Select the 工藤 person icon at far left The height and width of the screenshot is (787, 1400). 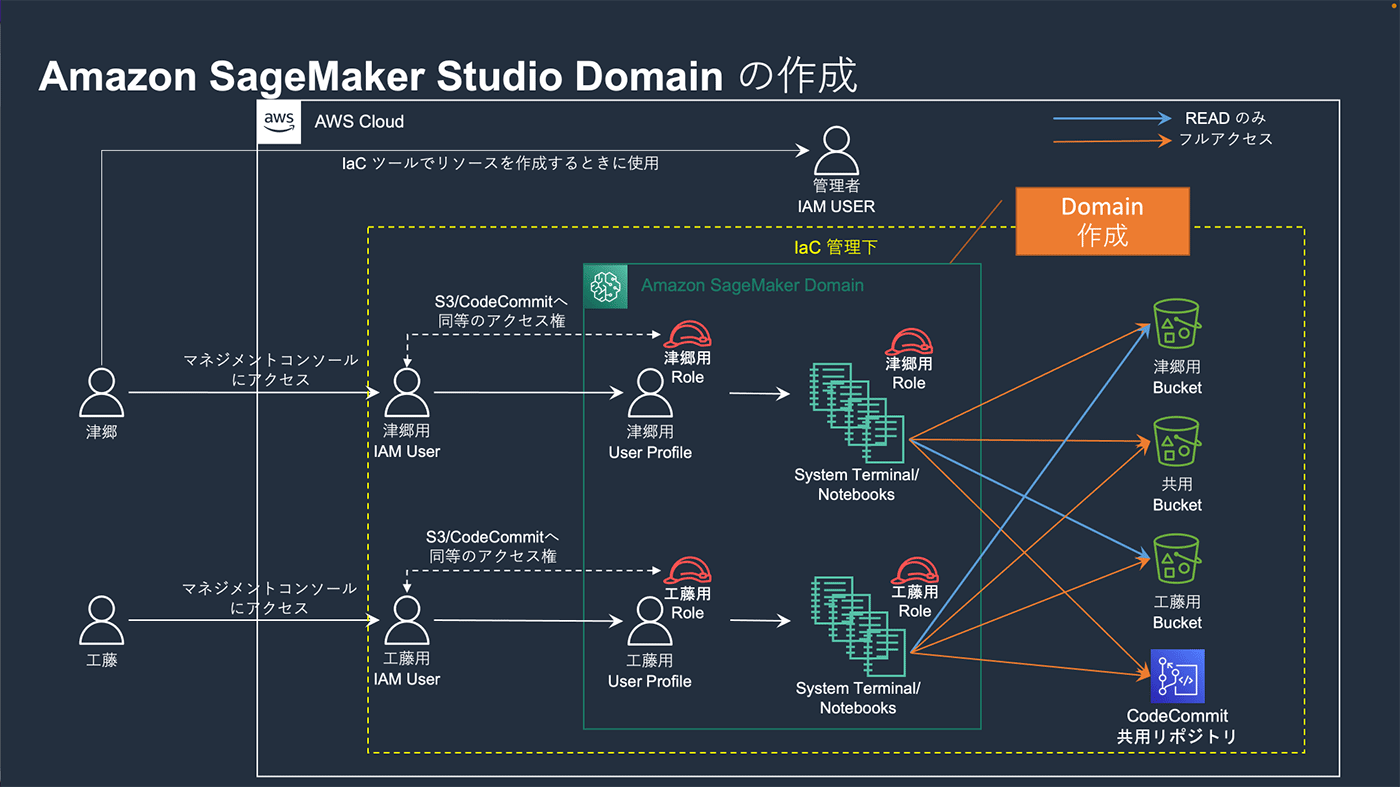tap(102, 621)
